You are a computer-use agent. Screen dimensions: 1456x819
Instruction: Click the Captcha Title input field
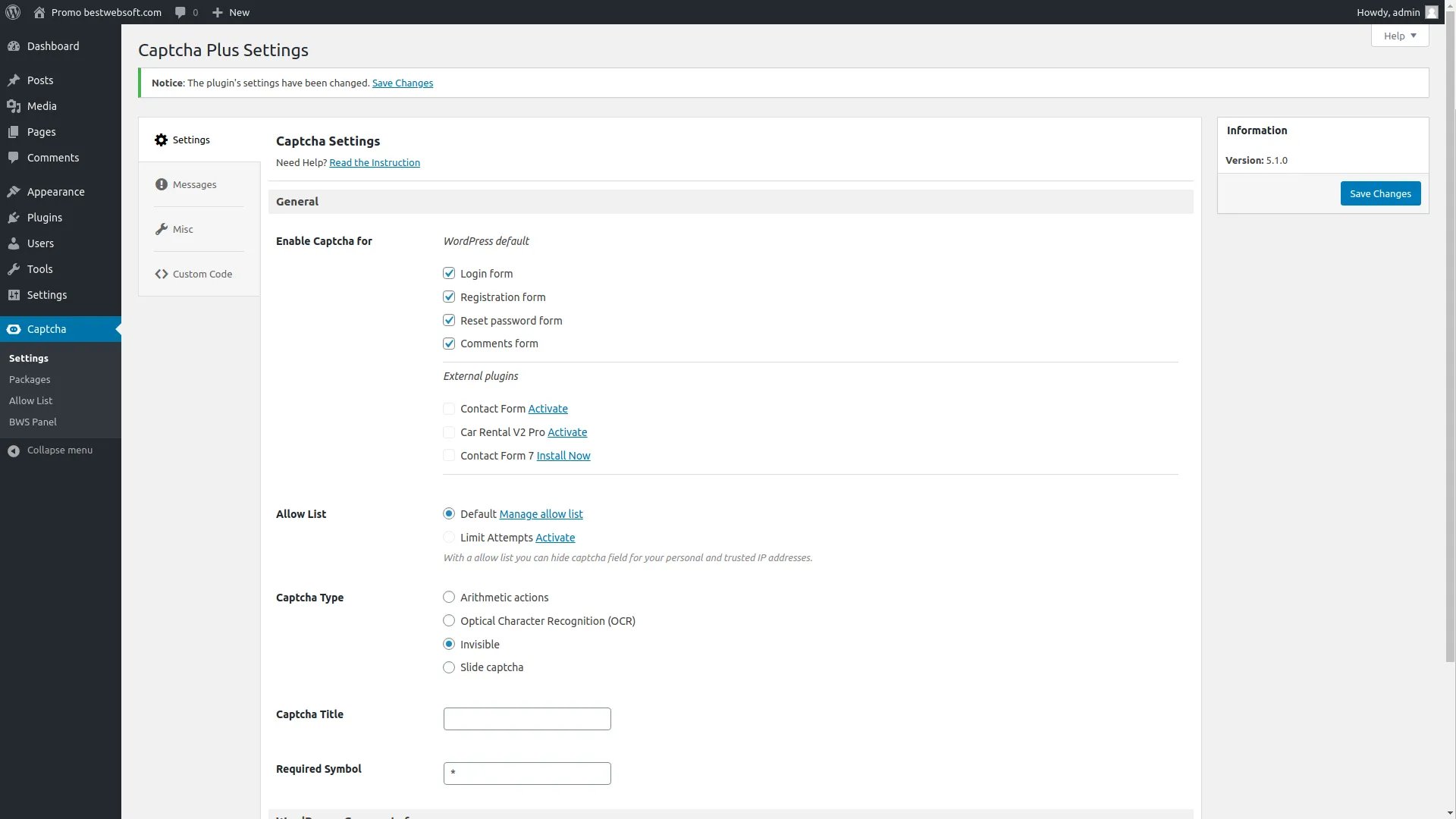527,718
